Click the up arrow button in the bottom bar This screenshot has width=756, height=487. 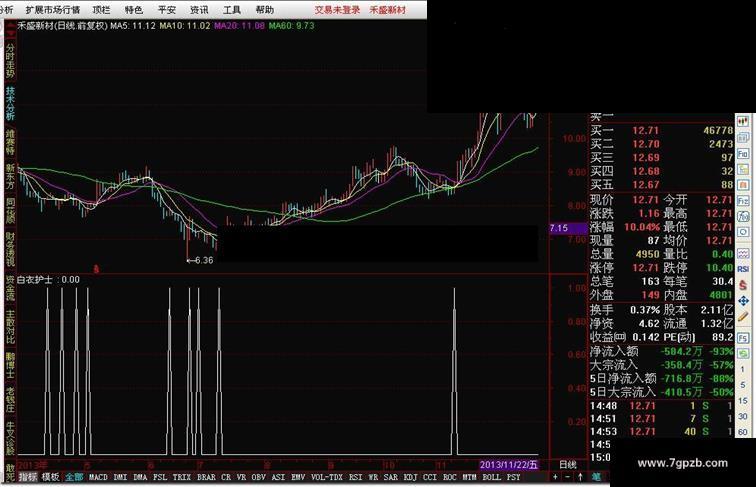[580, 477]
